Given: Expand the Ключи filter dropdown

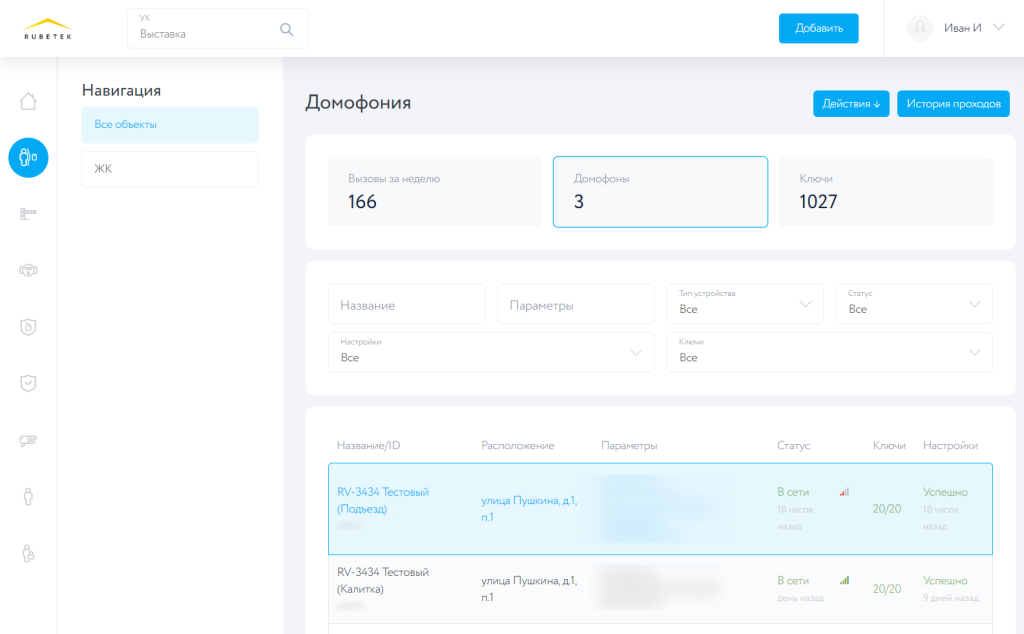Looking at the screenshot, I should 830,352.
